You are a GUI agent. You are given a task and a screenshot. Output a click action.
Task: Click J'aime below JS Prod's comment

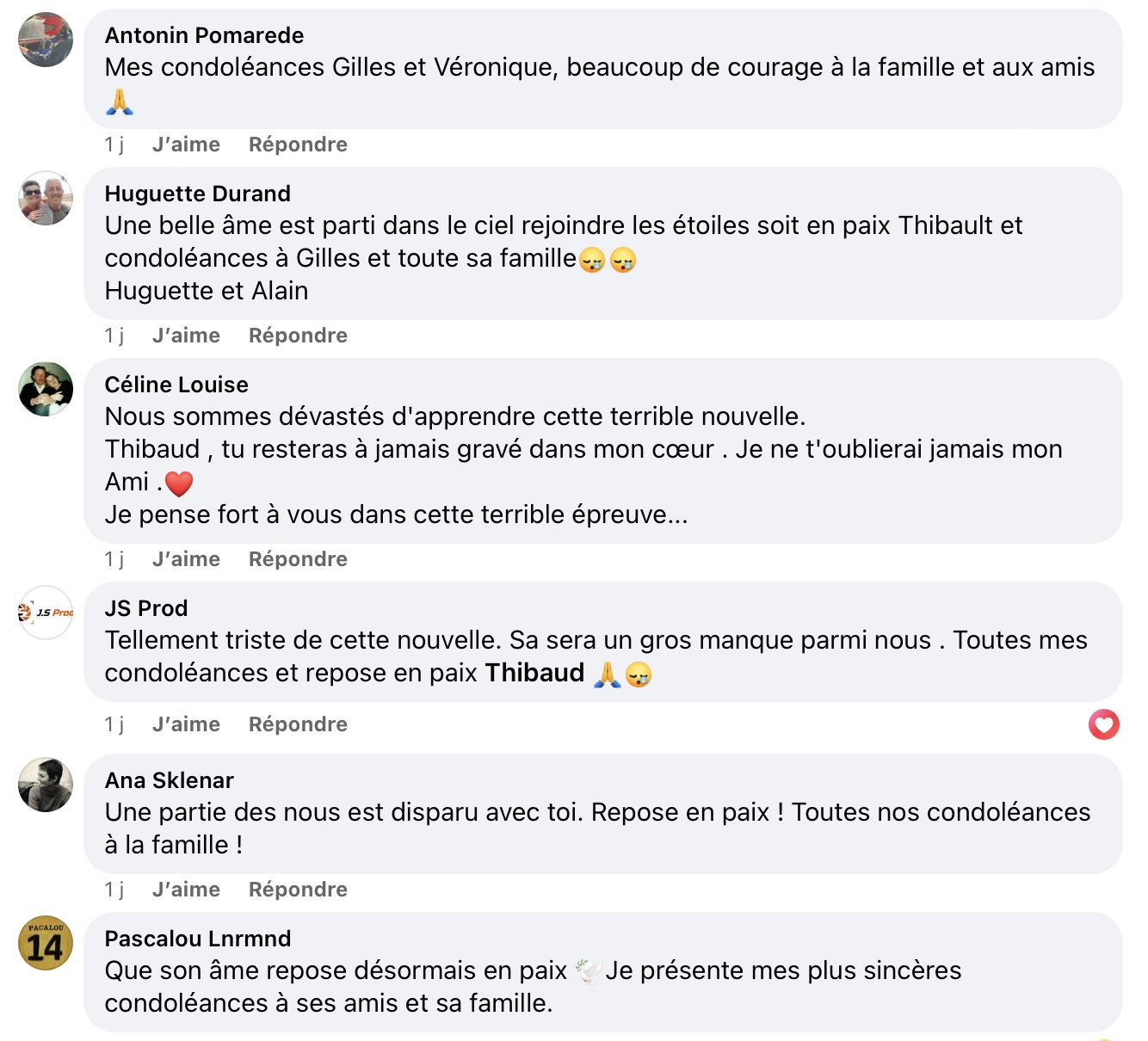click(186, 724)
